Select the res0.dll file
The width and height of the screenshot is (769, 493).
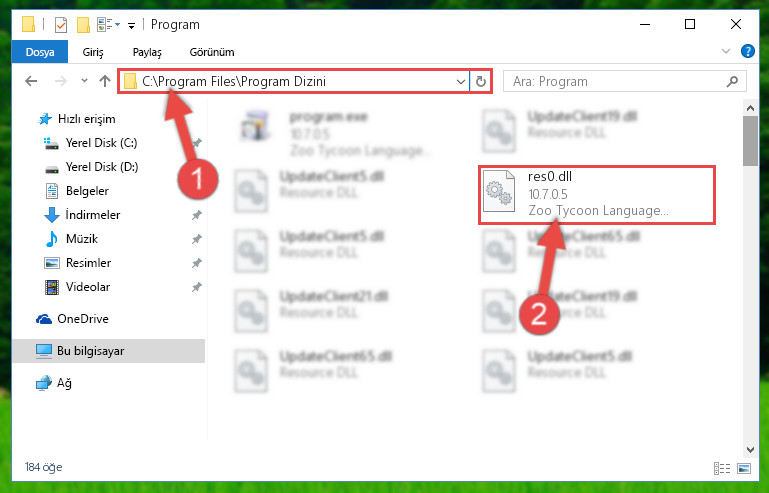click(597, 195)
